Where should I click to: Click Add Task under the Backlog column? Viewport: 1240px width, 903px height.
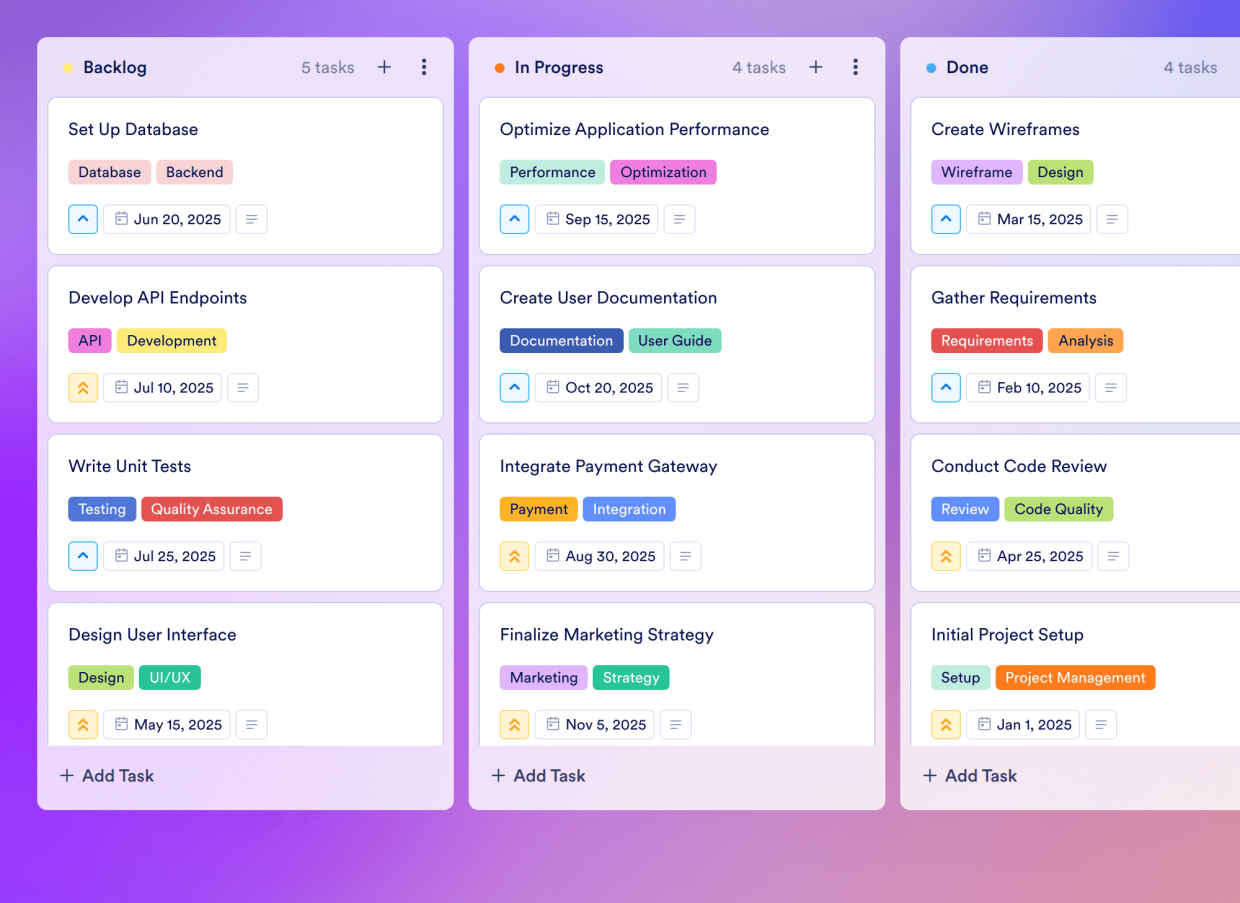point(106,775)
